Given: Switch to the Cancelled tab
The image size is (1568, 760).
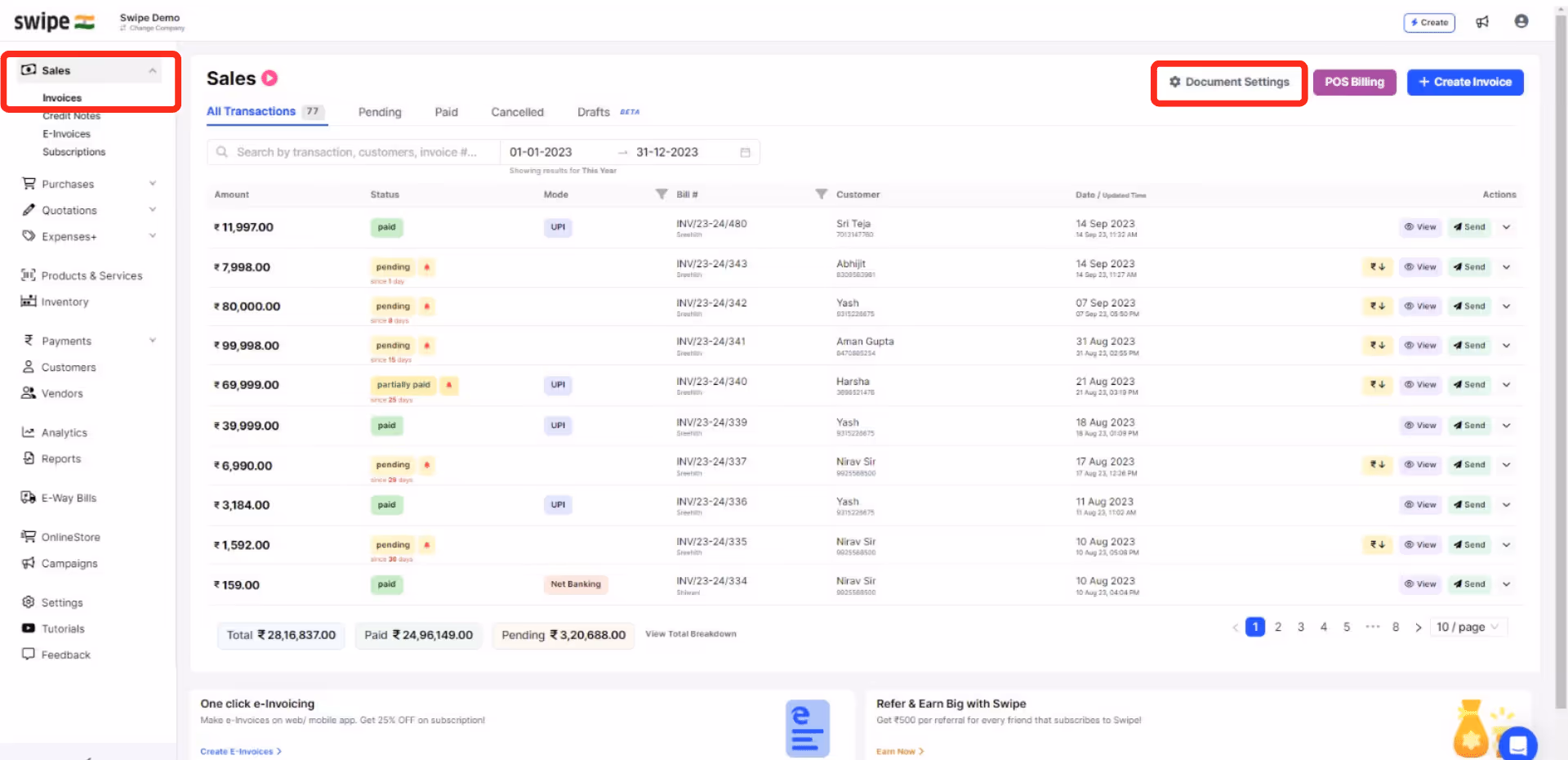Looking at the screenshot, I should tap(517, 113).
